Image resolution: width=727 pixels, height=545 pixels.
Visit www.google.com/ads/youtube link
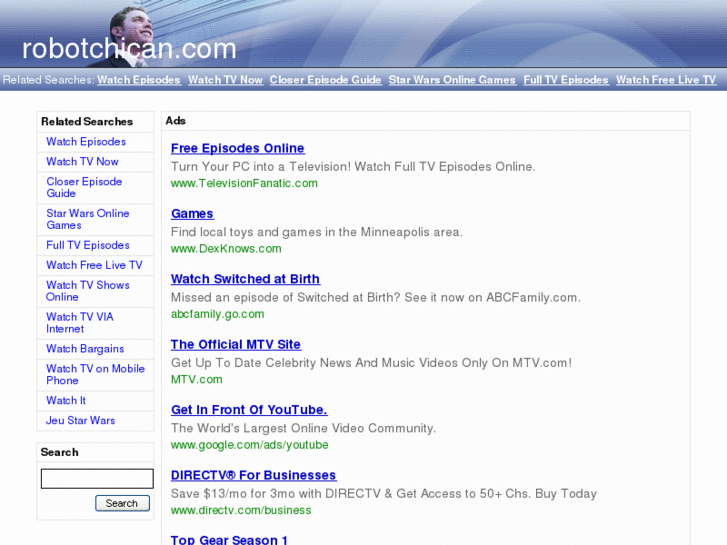pyautogui.click(x=249, y=445)
